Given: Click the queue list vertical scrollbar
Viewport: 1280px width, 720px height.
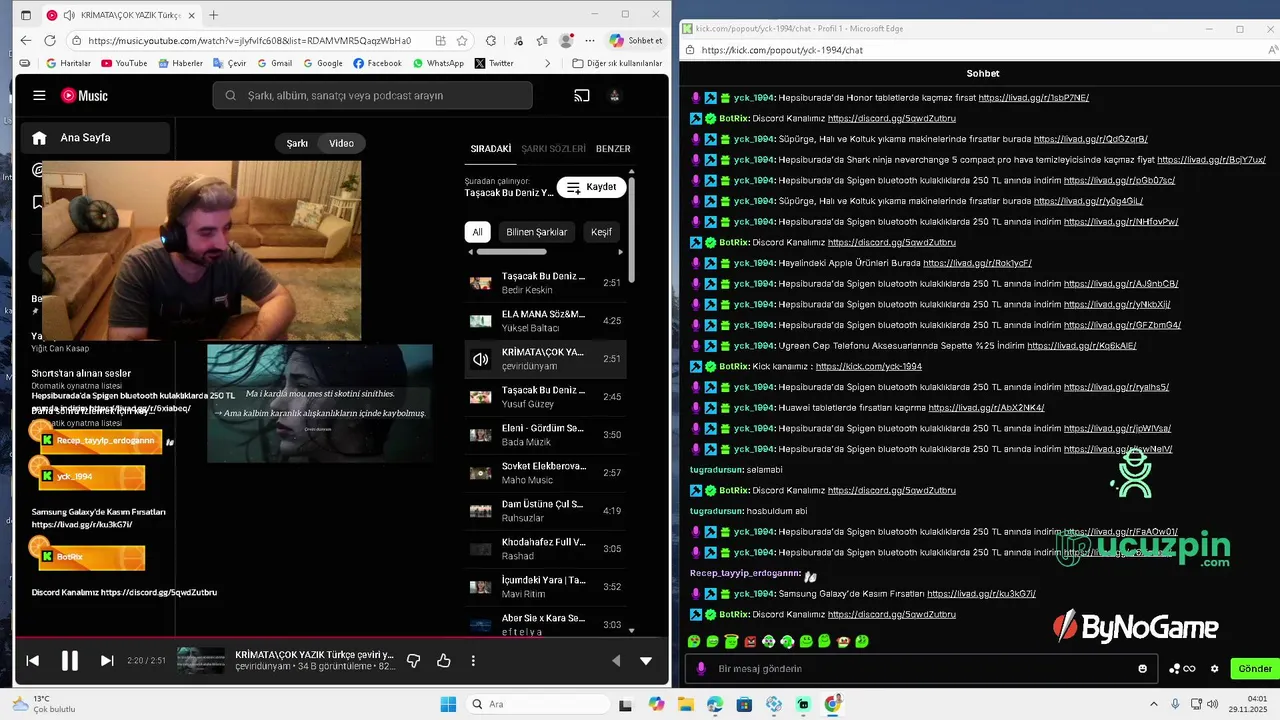Looking at the screenshot, I should click(x=631, y=230).
